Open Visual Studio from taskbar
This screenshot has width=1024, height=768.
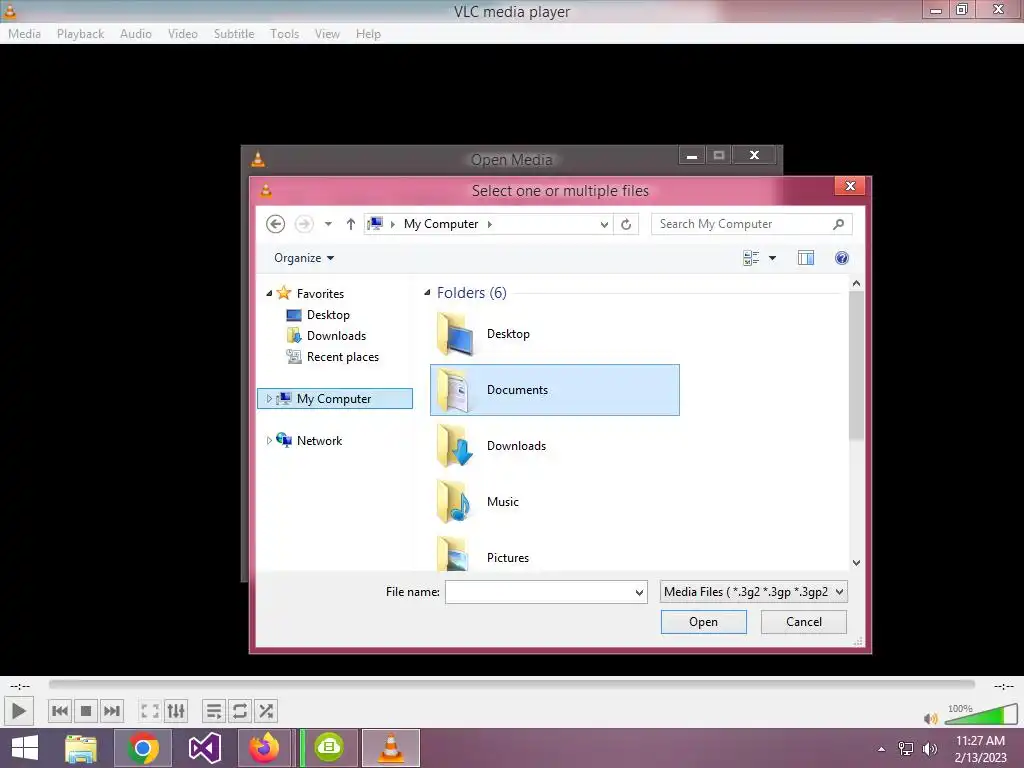[x=204, y=748]
